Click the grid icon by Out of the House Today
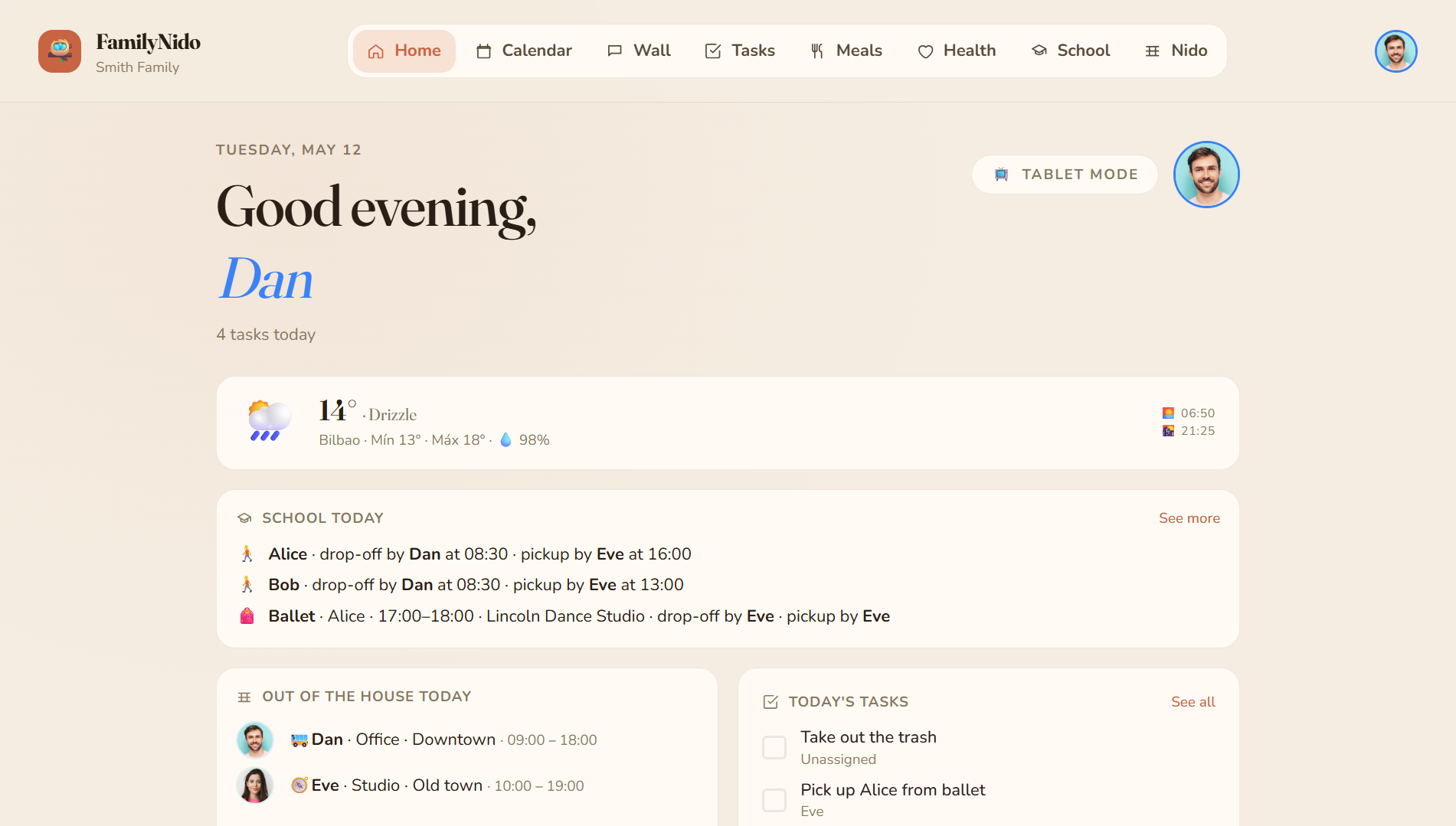 coord(244,697)
